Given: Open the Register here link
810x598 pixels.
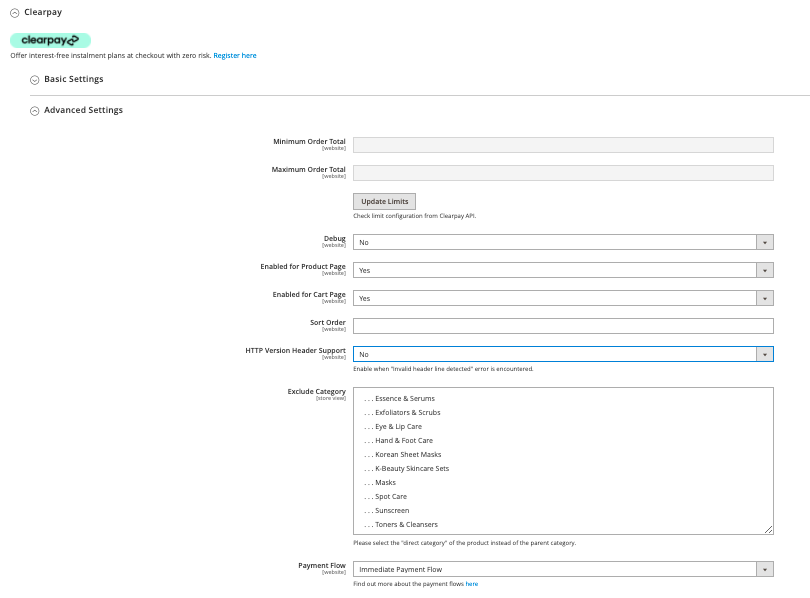Looking at the screenshot, I should point(235,55).
